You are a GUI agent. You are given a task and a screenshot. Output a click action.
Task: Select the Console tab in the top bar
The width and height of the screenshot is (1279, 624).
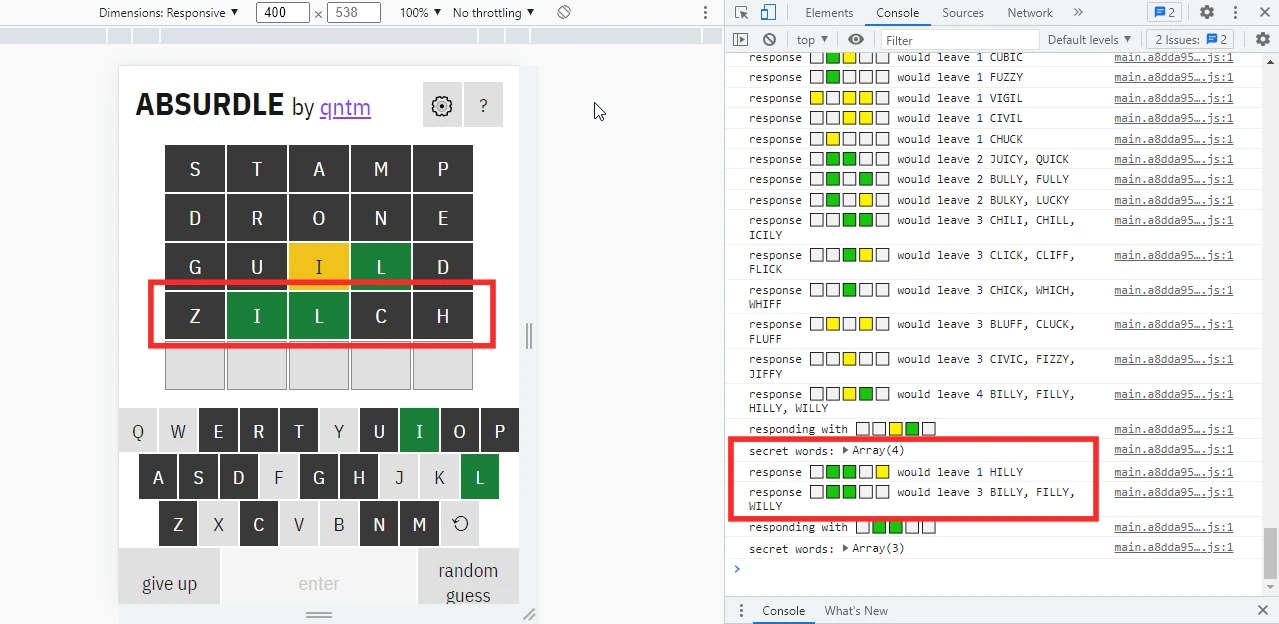click(898, 13)
